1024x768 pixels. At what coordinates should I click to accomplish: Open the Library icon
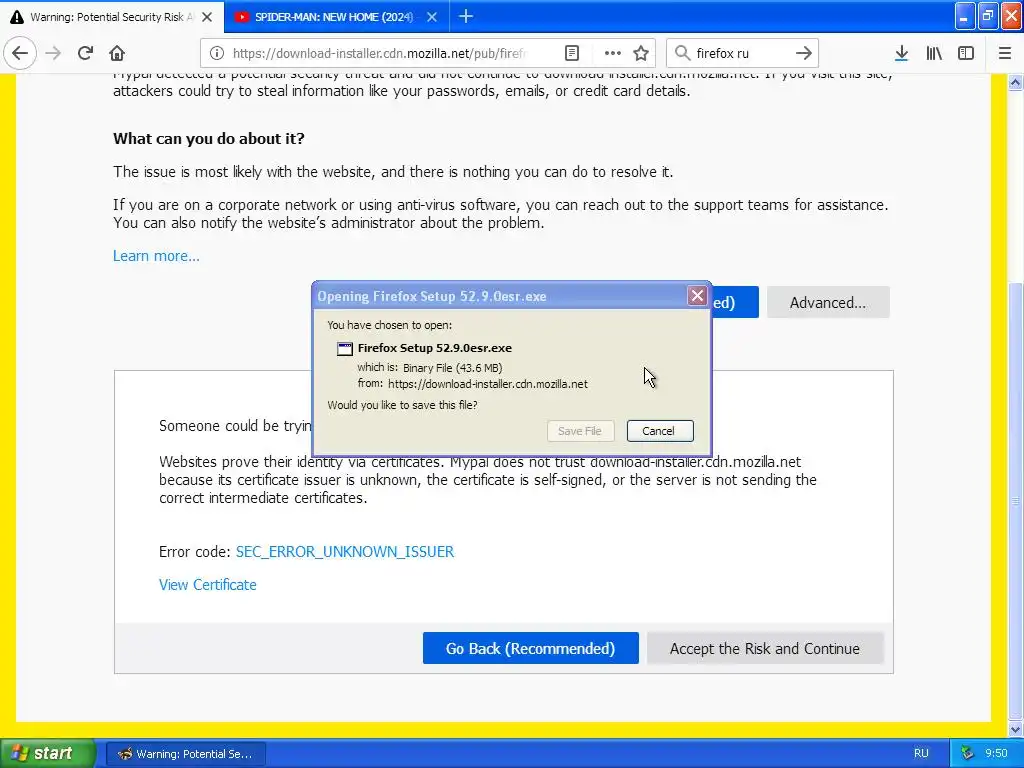(934, 53)
